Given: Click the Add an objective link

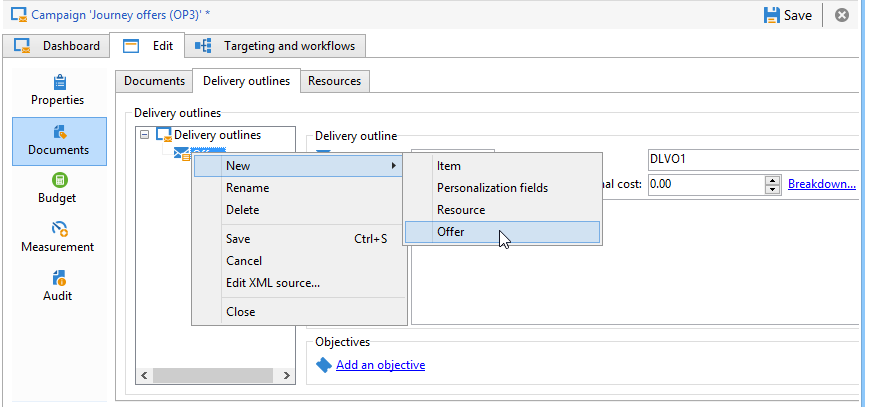Looking at the screenshot, I should [x=380, y=365].
